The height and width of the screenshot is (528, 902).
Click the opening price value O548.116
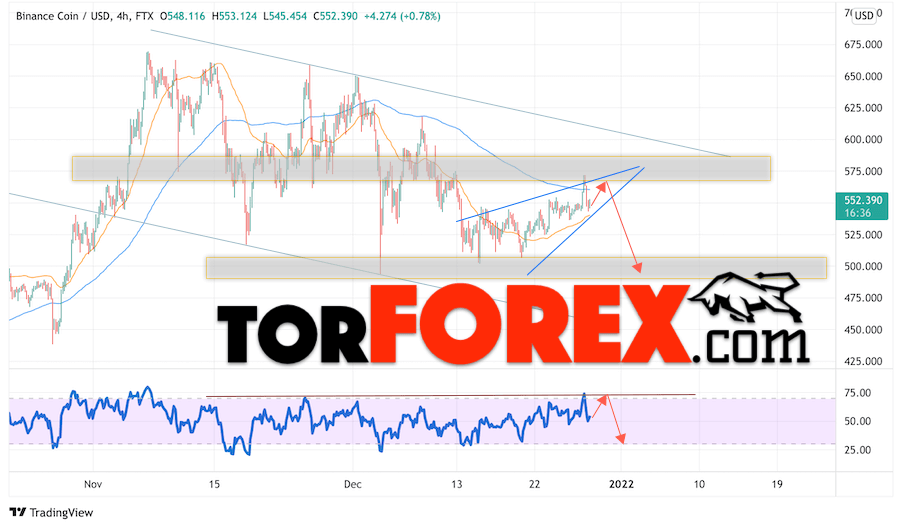pos(182,16)
